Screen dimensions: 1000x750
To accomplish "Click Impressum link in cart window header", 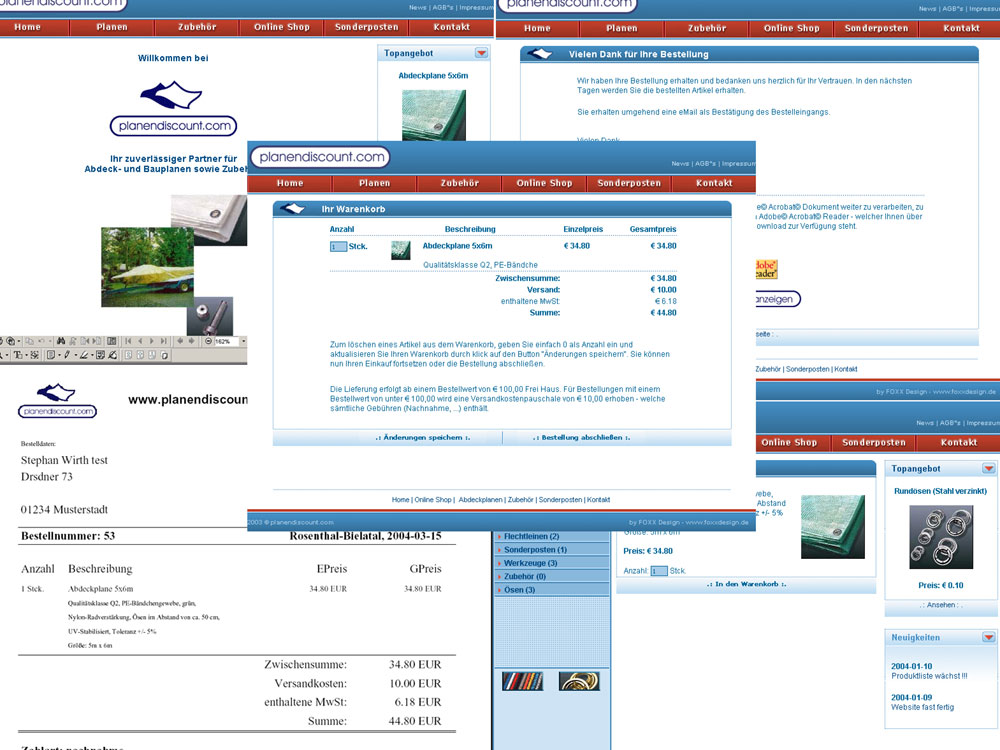I will pos(739,163).
